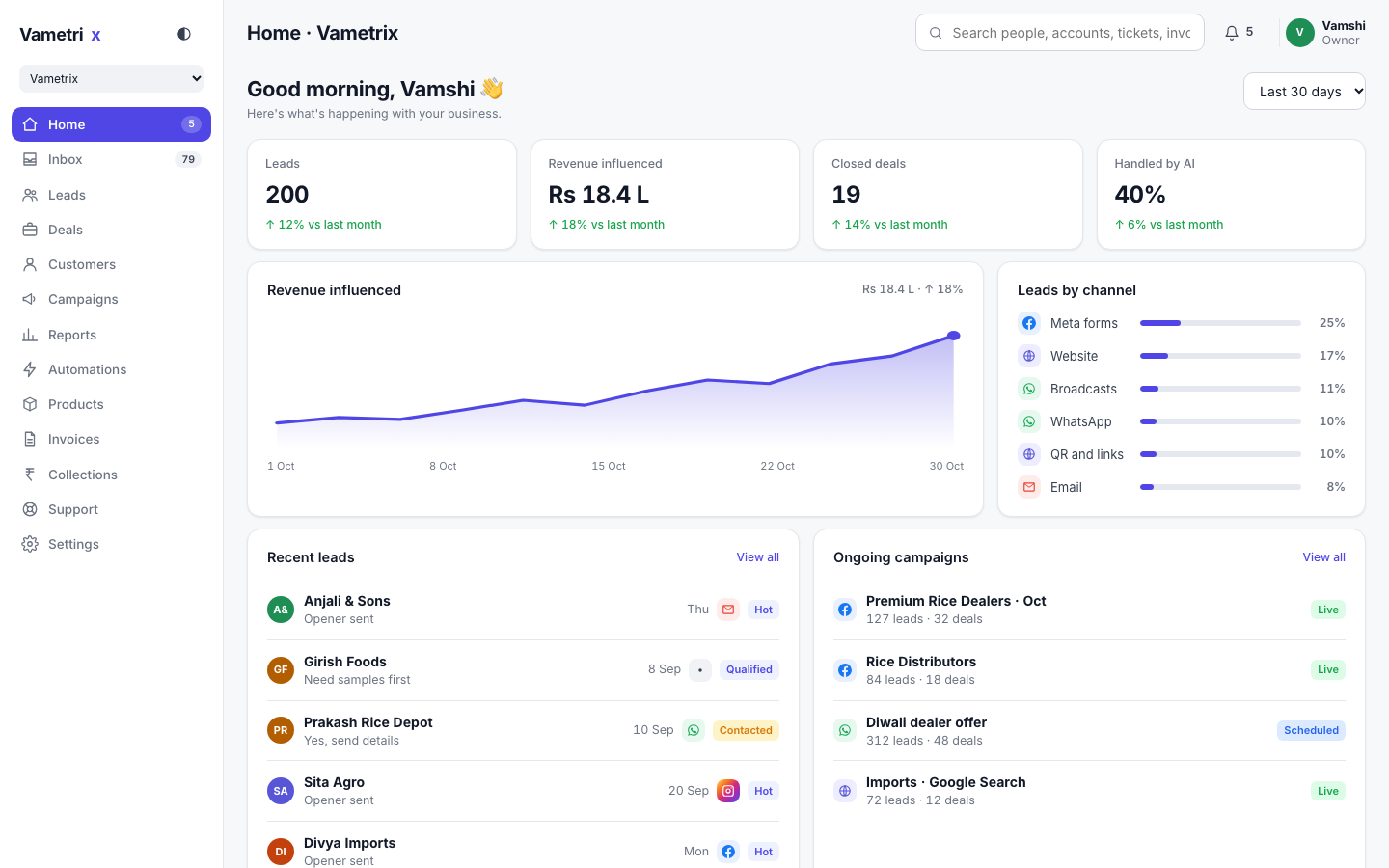
Task: Click the Email channel progress bar
Action: [1220, 487]
